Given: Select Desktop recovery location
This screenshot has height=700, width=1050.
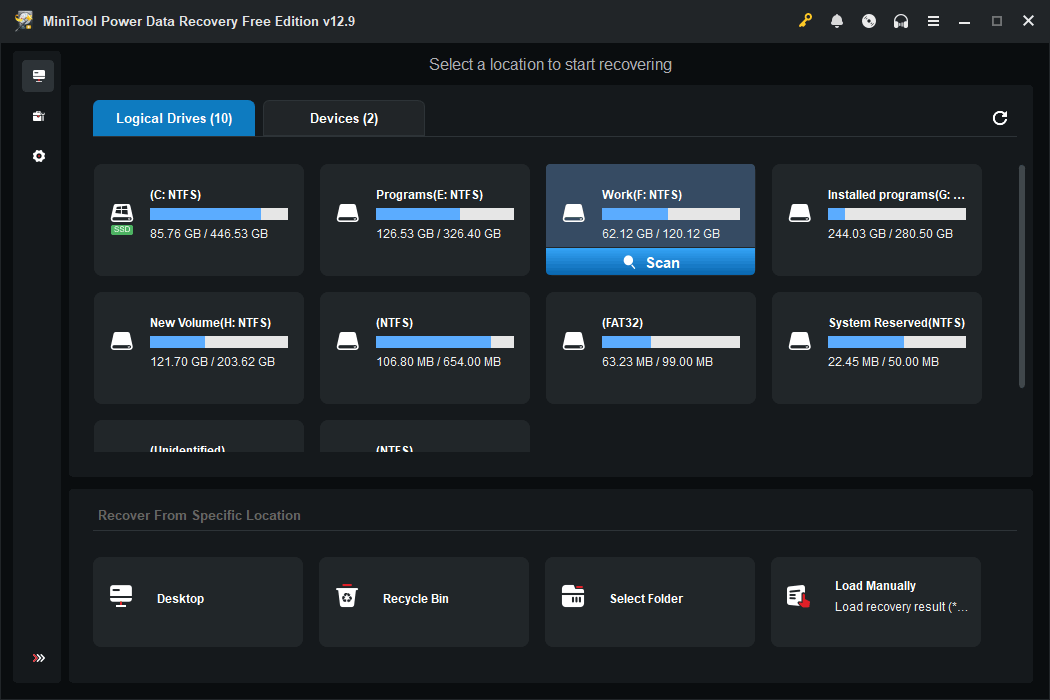Looking at the screenshot, I should point(198,602).
